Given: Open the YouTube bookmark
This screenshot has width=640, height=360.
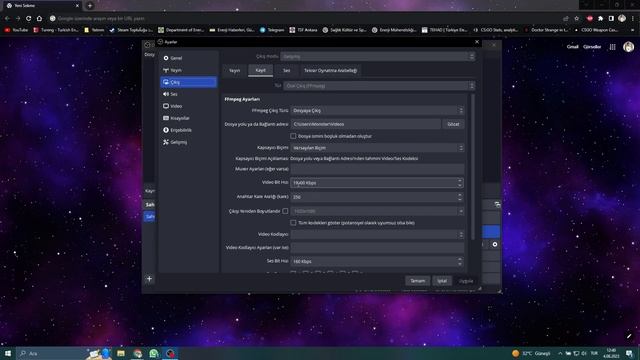Looking at the screenshot, I should click(16, 30).
